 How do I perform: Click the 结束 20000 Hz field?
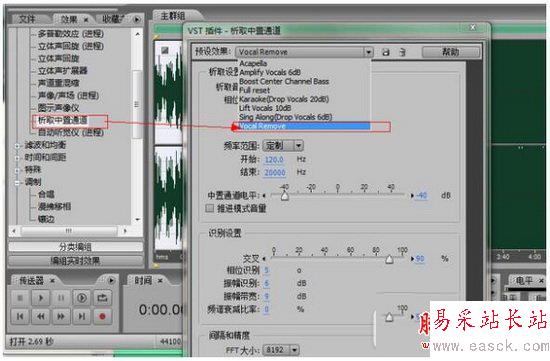[x=275, y=173]
